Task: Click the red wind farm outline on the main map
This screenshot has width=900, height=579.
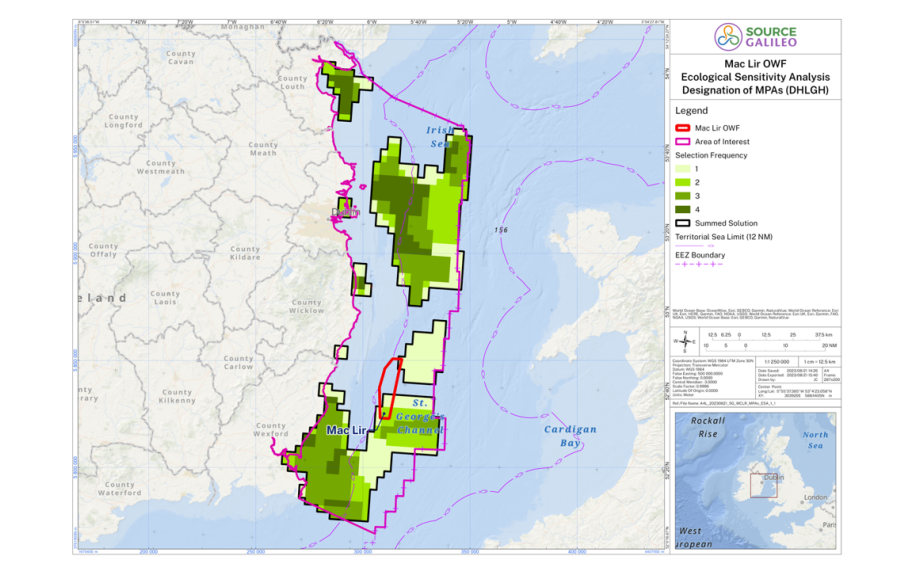Action: coord(390,388)
